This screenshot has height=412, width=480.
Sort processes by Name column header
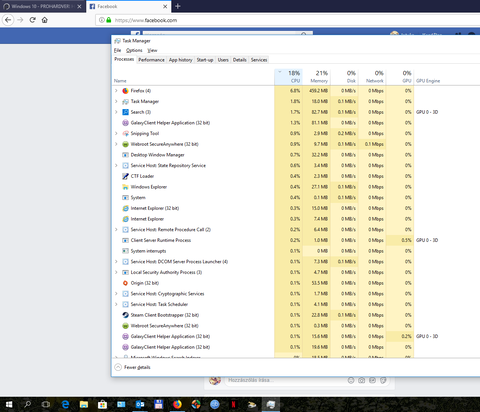click(x=193, y=77)
